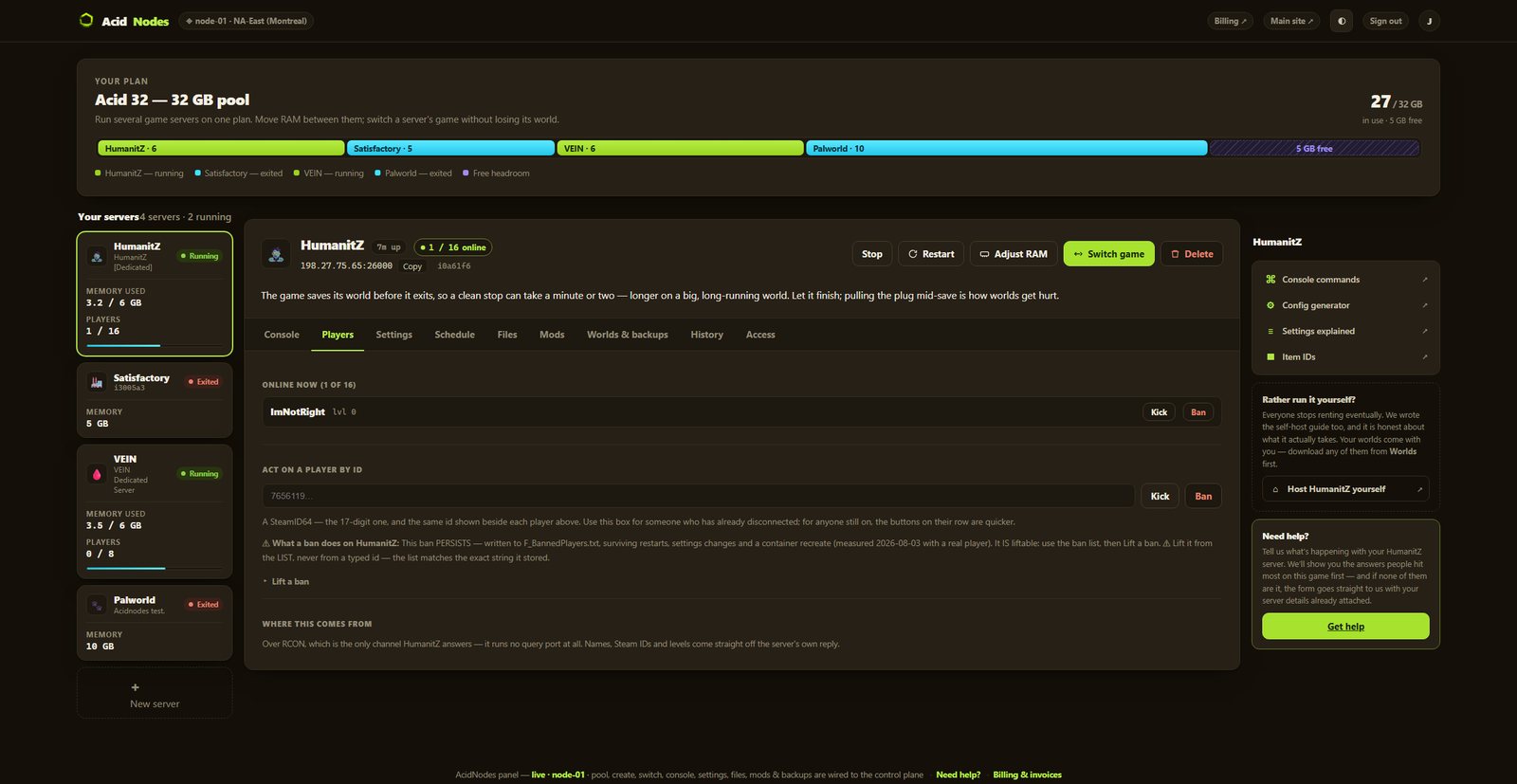Open the user avatar J menu
1517x784 pixels.
click(1429, 21)
